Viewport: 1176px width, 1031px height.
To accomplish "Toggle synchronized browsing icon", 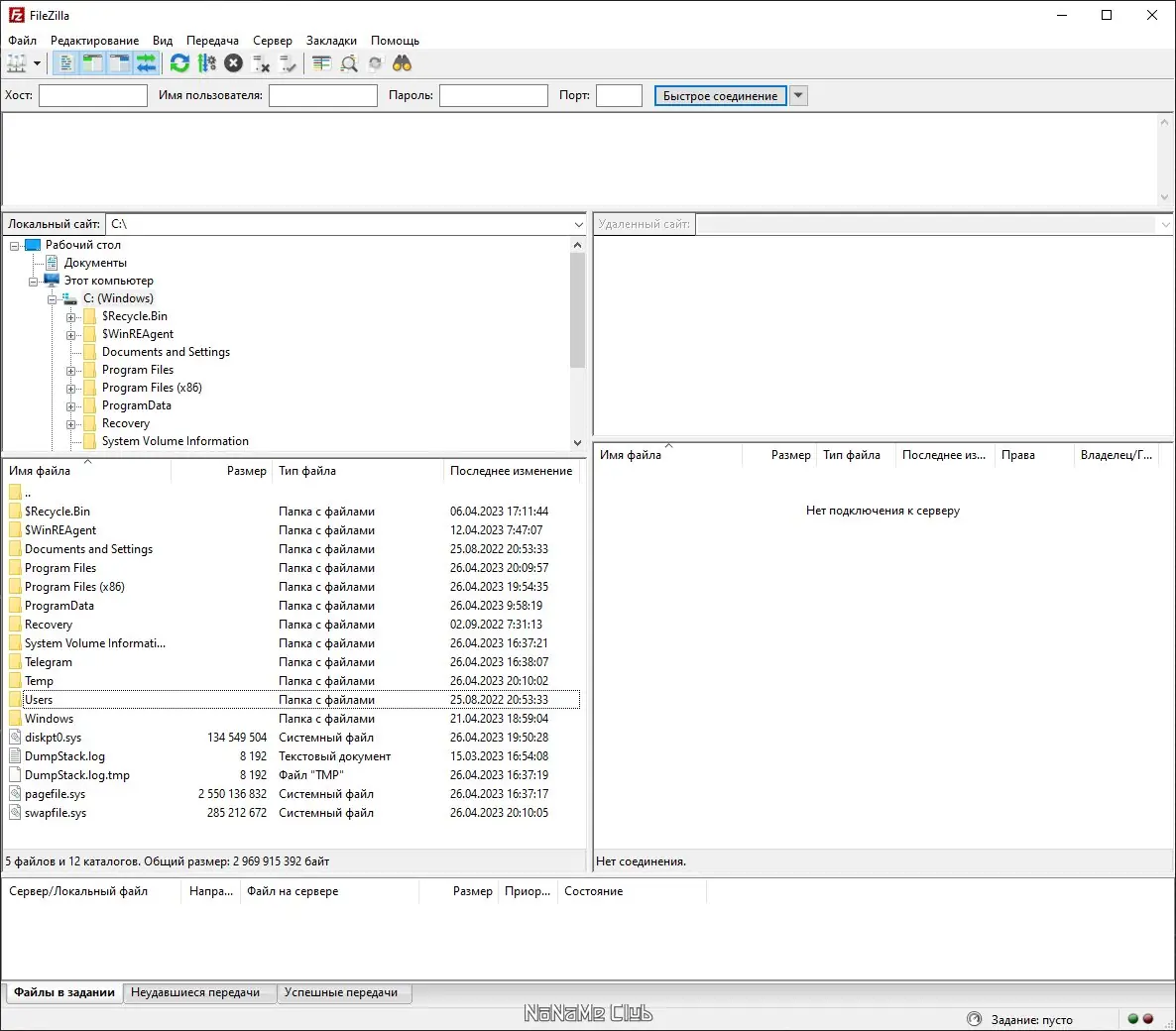I will point(375,63).
